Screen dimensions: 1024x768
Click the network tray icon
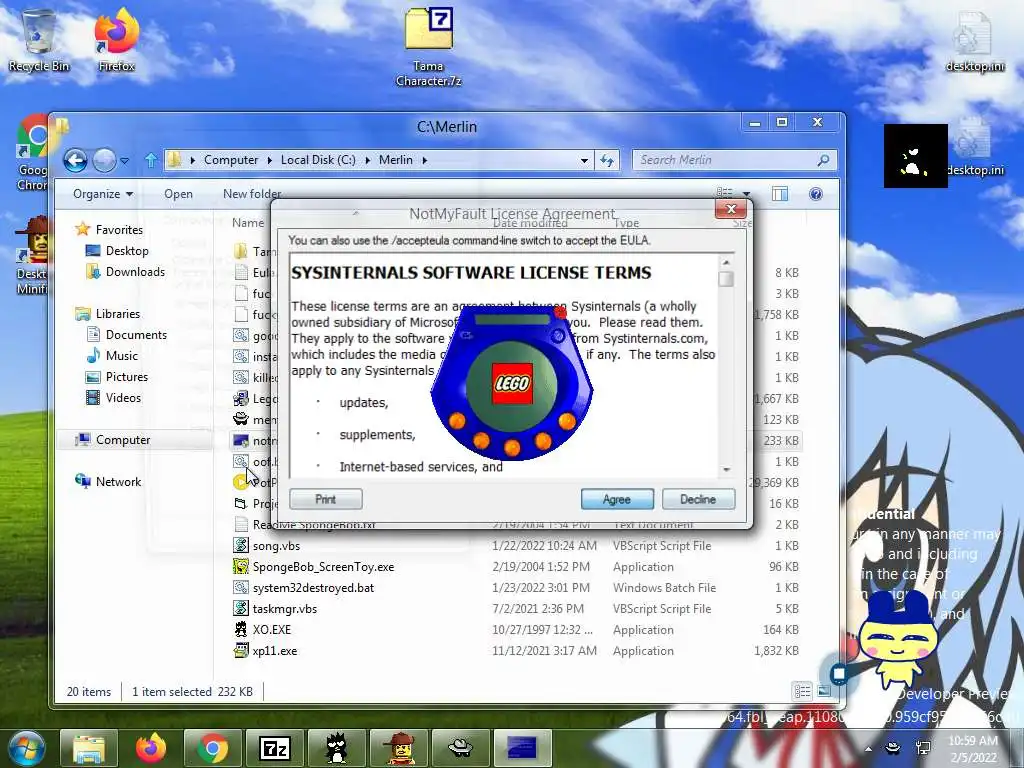923,748
